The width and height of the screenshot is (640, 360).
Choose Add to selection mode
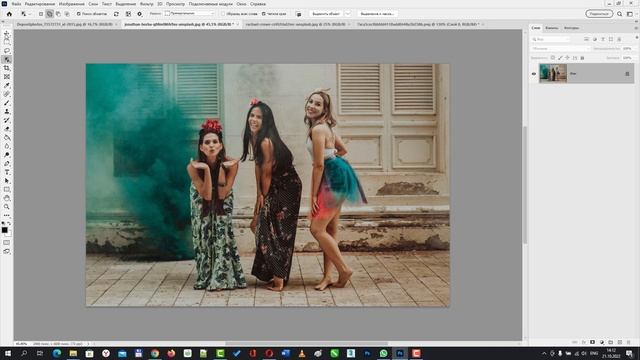(x=49, y=14)
